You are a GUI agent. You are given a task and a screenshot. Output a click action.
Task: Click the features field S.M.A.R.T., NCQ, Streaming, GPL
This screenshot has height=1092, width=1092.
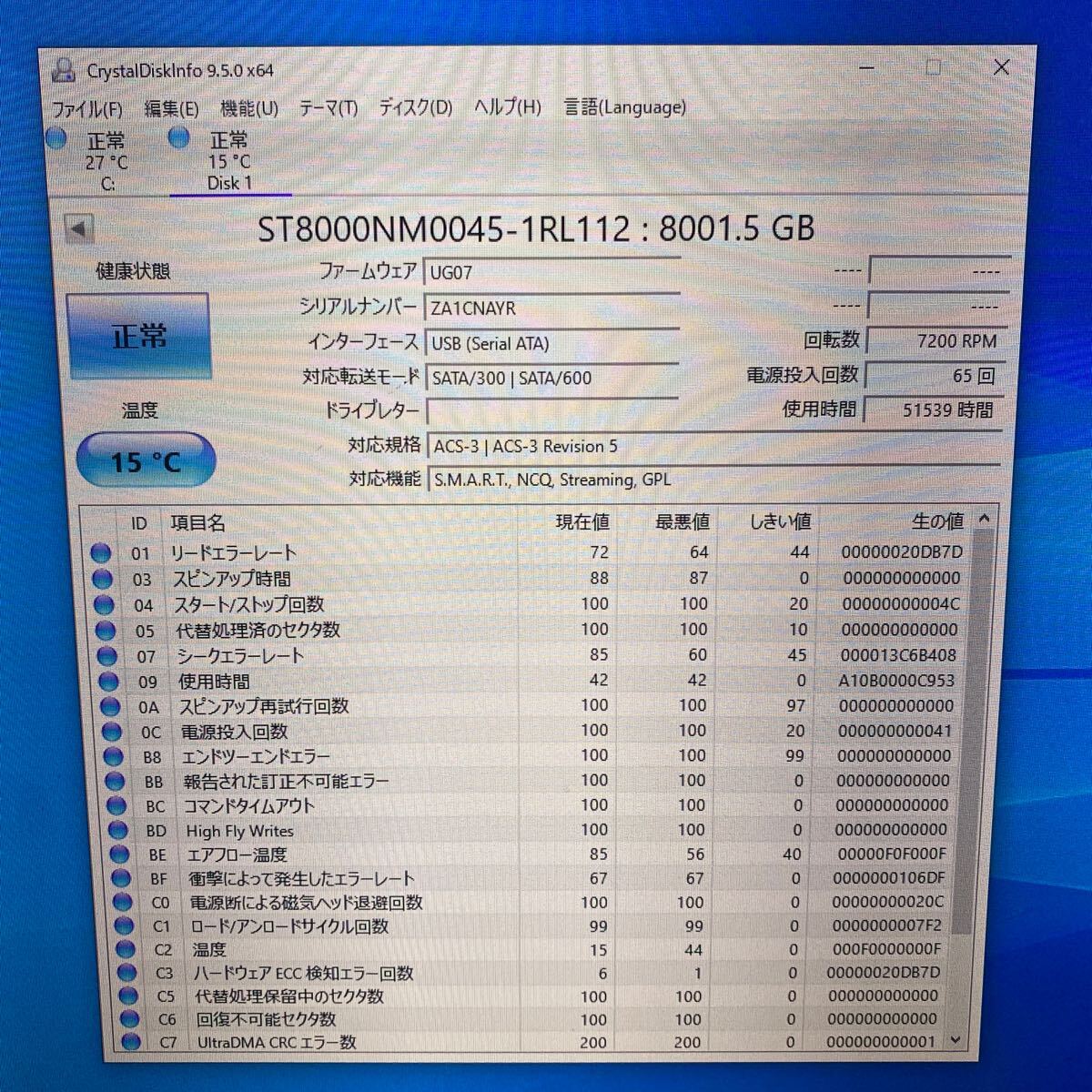pyautogui.click(x=713, y=480)
